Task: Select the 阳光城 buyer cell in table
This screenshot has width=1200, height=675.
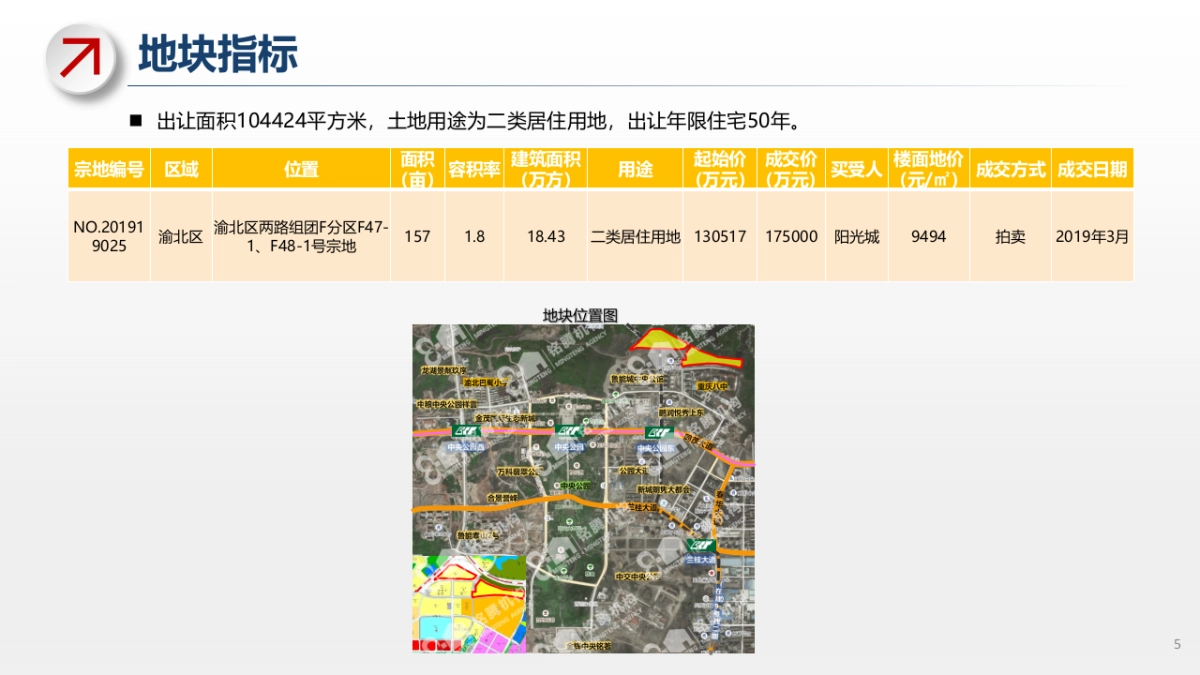Action: [855, 237]
